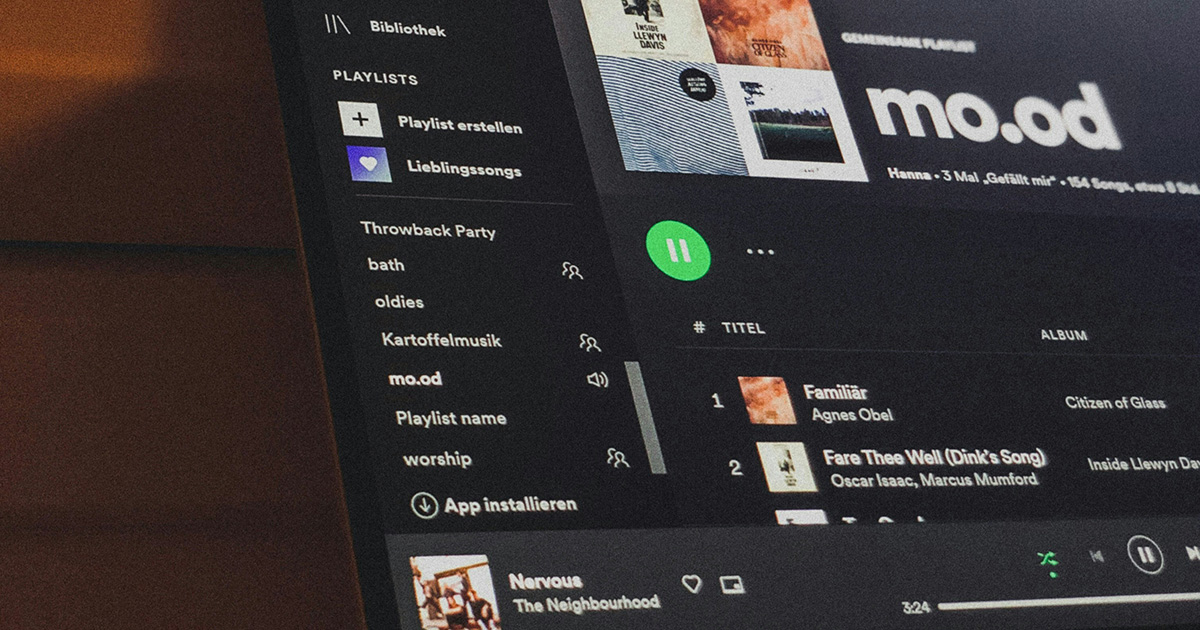Screen dimensions: 1200x630
Task: Open playlist owner Hanna's profile
Action: (909, 174)
